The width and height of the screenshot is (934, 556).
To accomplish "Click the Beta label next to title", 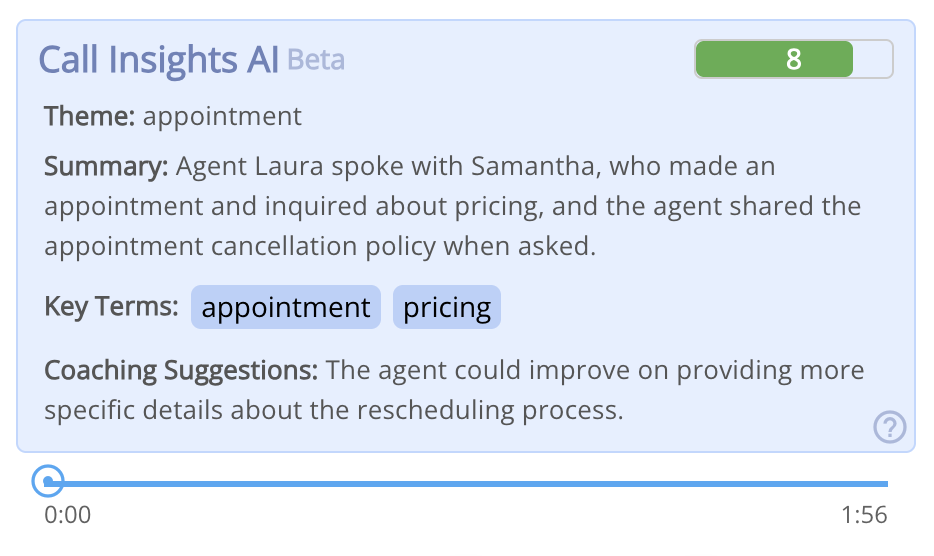I will 316,60.
